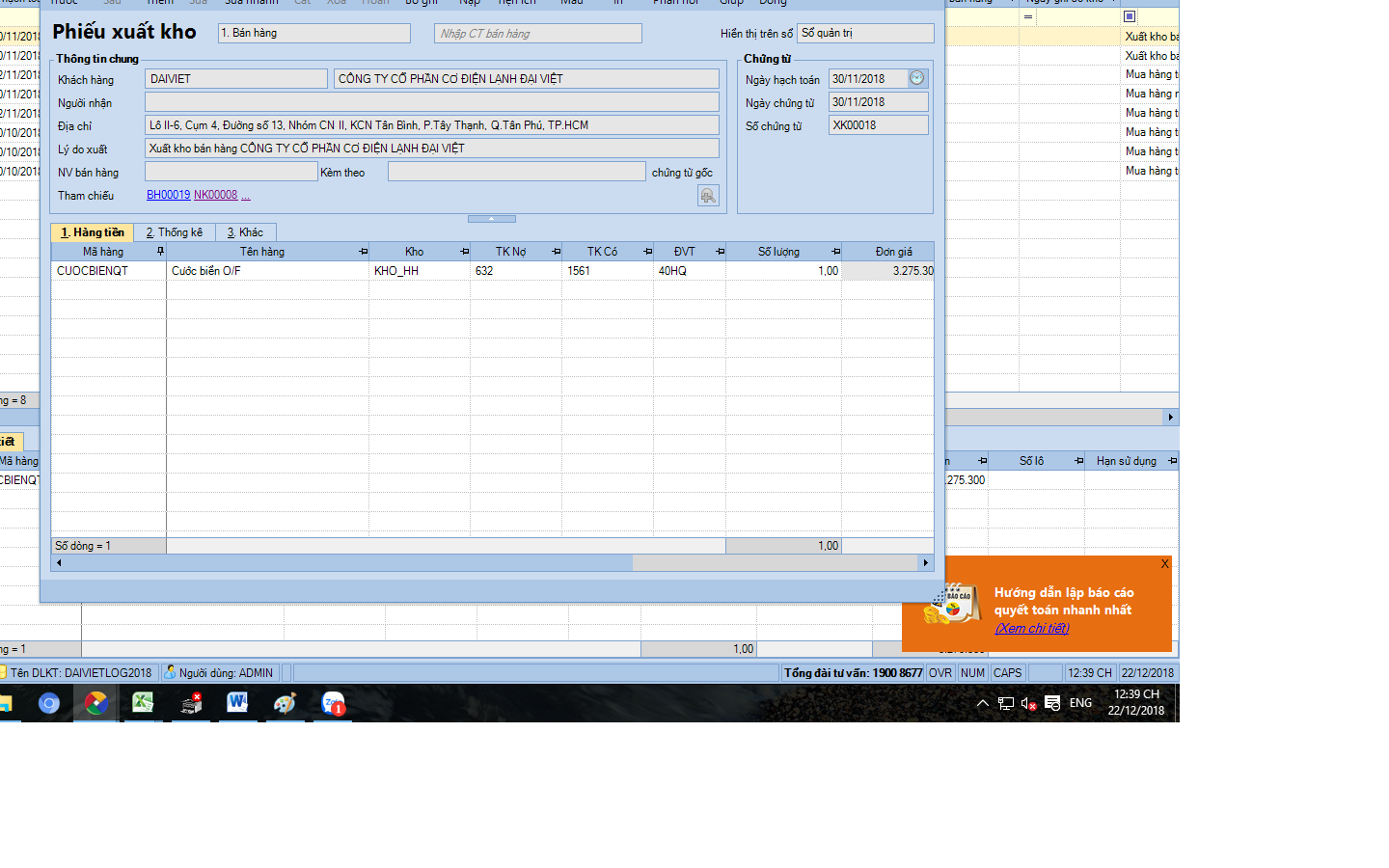Click the network icon in system tray
The height and width of the screenshot is (868, 1389).
pos(1005,703)
